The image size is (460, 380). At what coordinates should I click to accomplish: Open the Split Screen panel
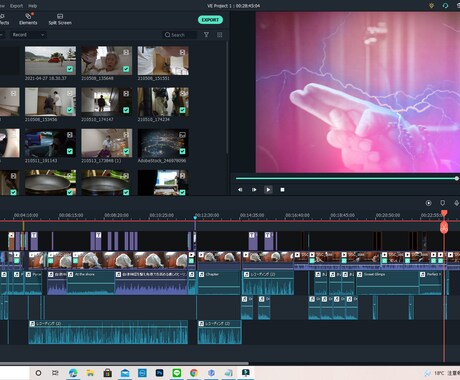(60, 19)
